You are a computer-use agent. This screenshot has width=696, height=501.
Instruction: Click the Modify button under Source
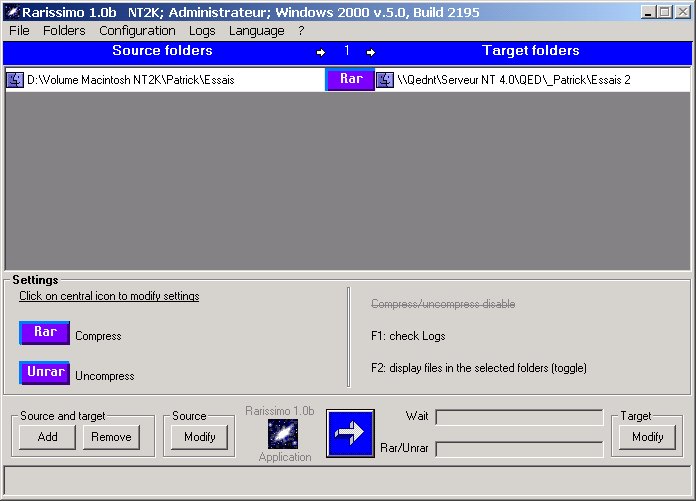pyautogui.click(x=200, y=437)
